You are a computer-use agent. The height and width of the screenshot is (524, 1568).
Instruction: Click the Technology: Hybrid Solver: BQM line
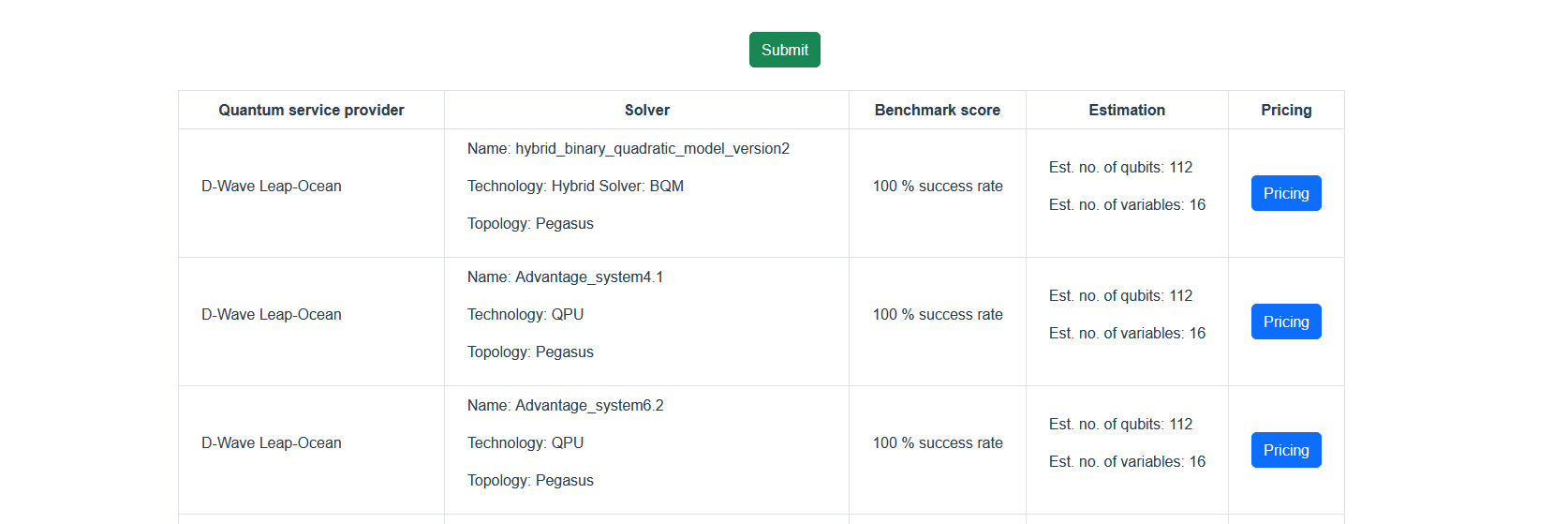575,187
